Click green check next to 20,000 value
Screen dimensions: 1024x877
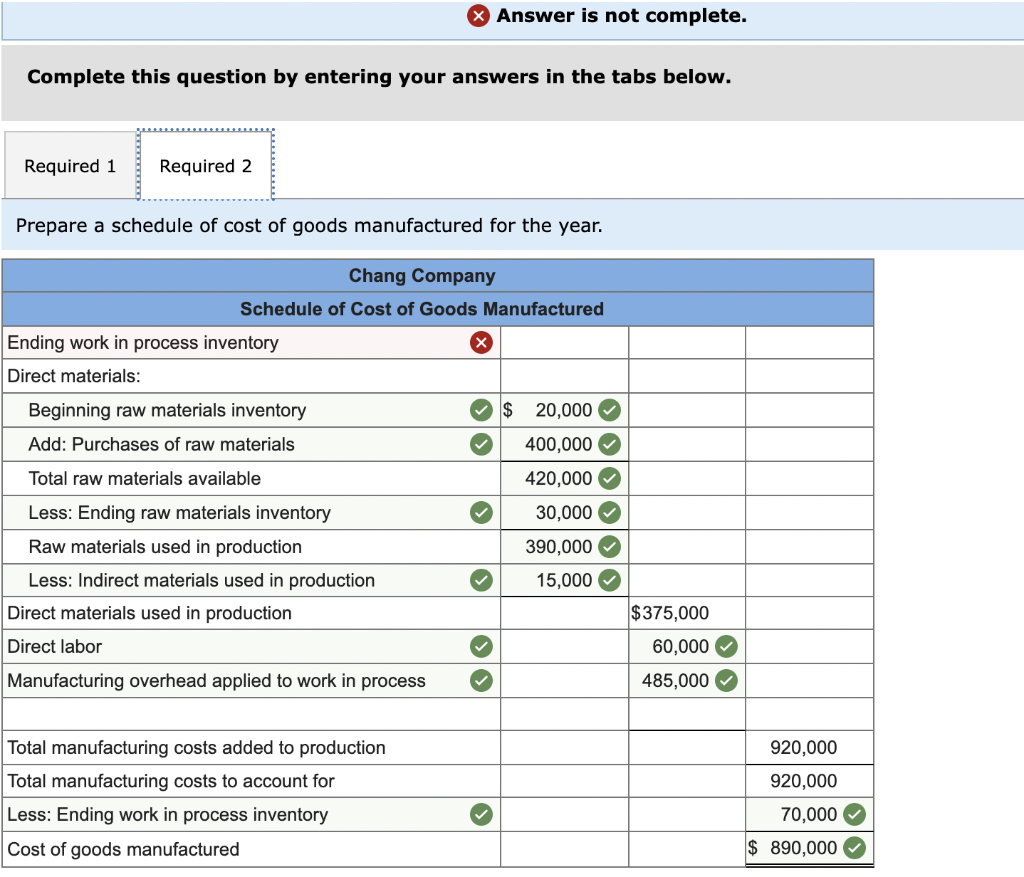[610, 410]
